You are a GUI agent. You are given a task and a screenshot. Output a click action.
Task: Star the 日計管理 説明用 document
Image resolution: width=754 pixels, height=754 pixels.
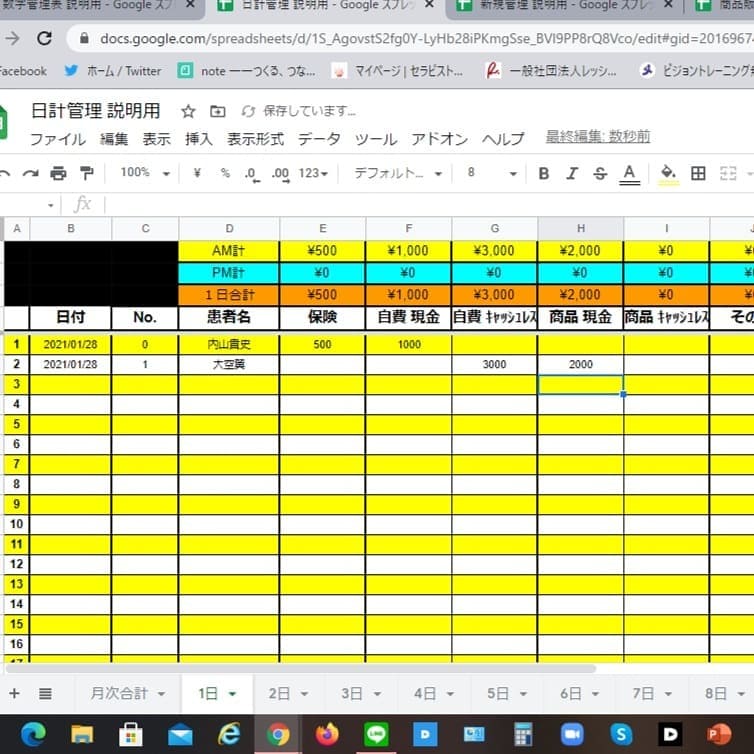click(x=188, y=112)
